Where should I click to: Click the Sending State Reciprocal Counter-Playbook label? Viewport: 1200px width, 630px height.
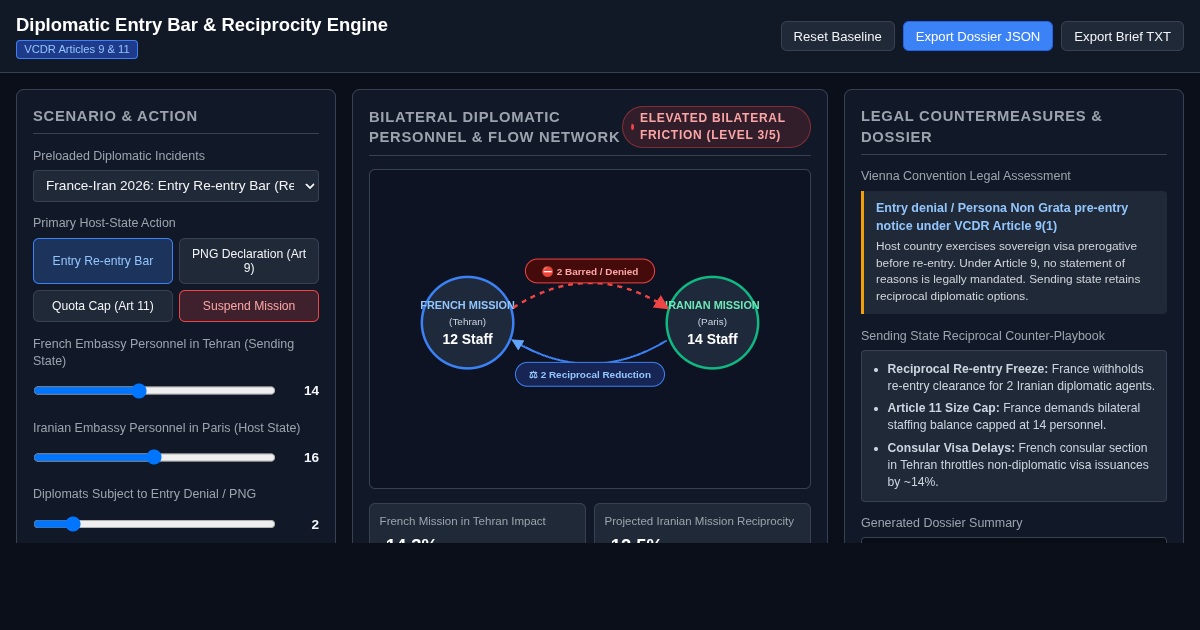pyautogui.click(x=983, y=336)
